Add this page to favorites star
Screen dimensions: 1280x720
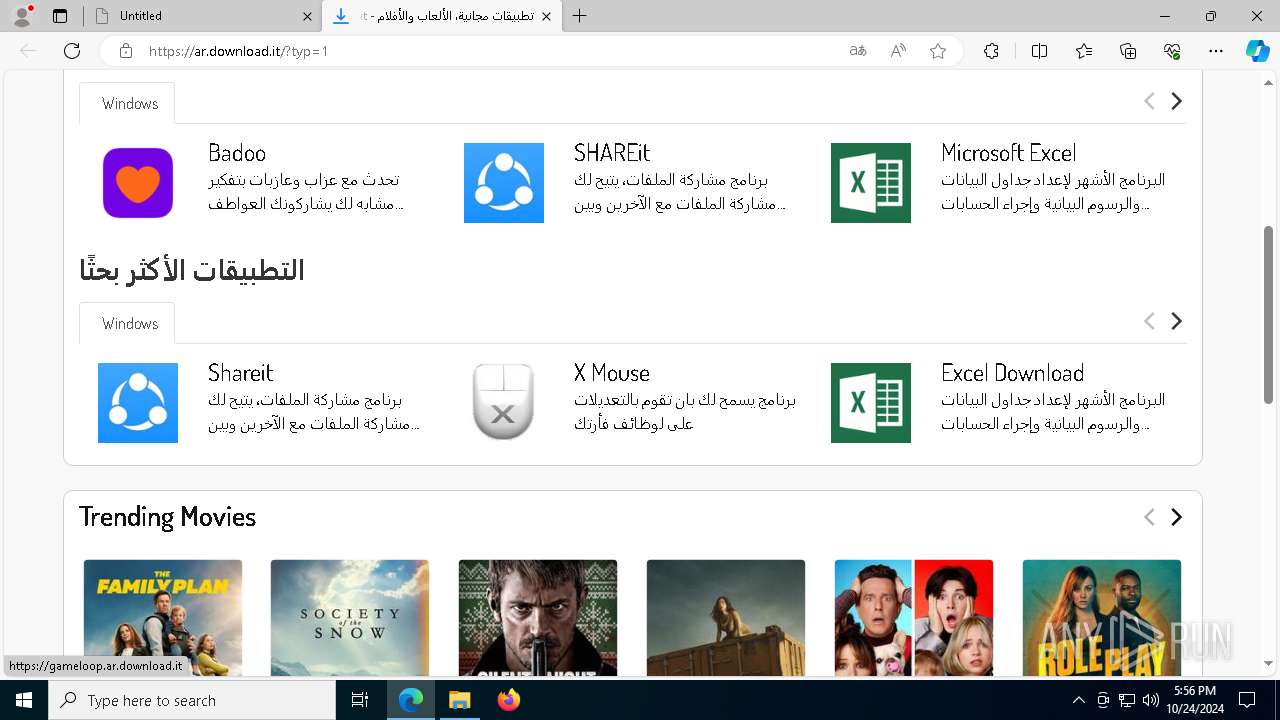[x=938, y=51]
